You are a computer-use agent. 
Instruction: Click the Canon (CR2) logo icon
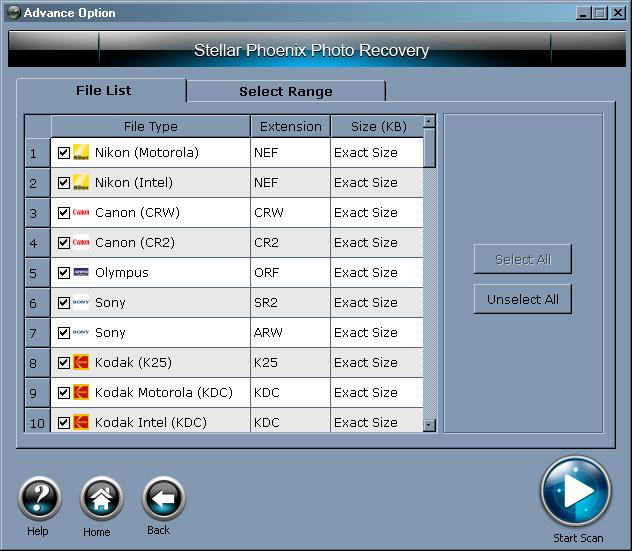[81, 242]
